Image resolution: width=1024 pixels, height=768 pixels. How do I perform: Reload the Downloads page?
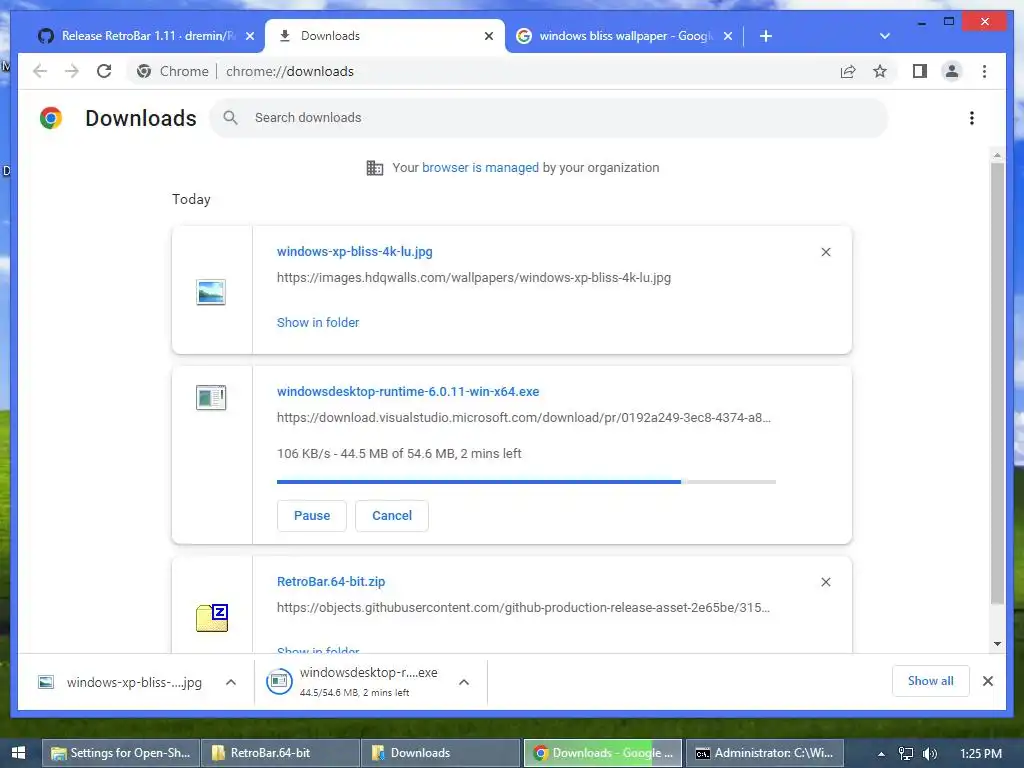(104, 71)
